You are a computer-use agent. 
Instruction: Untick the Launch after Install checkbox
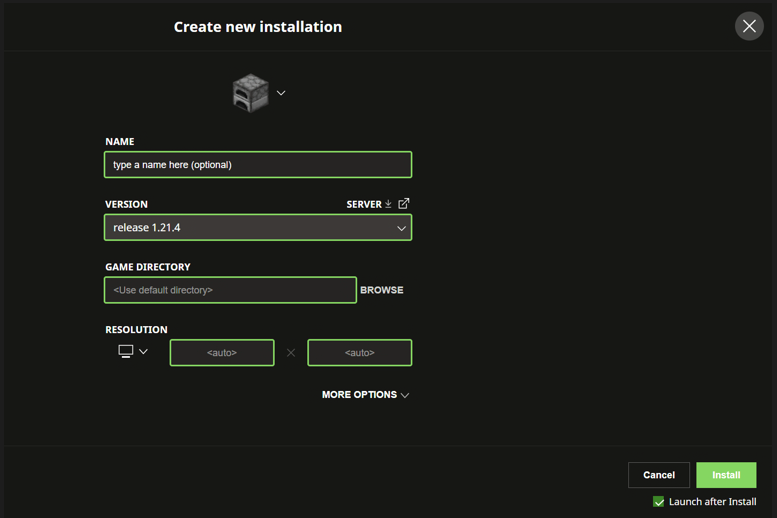coord(658,502)
